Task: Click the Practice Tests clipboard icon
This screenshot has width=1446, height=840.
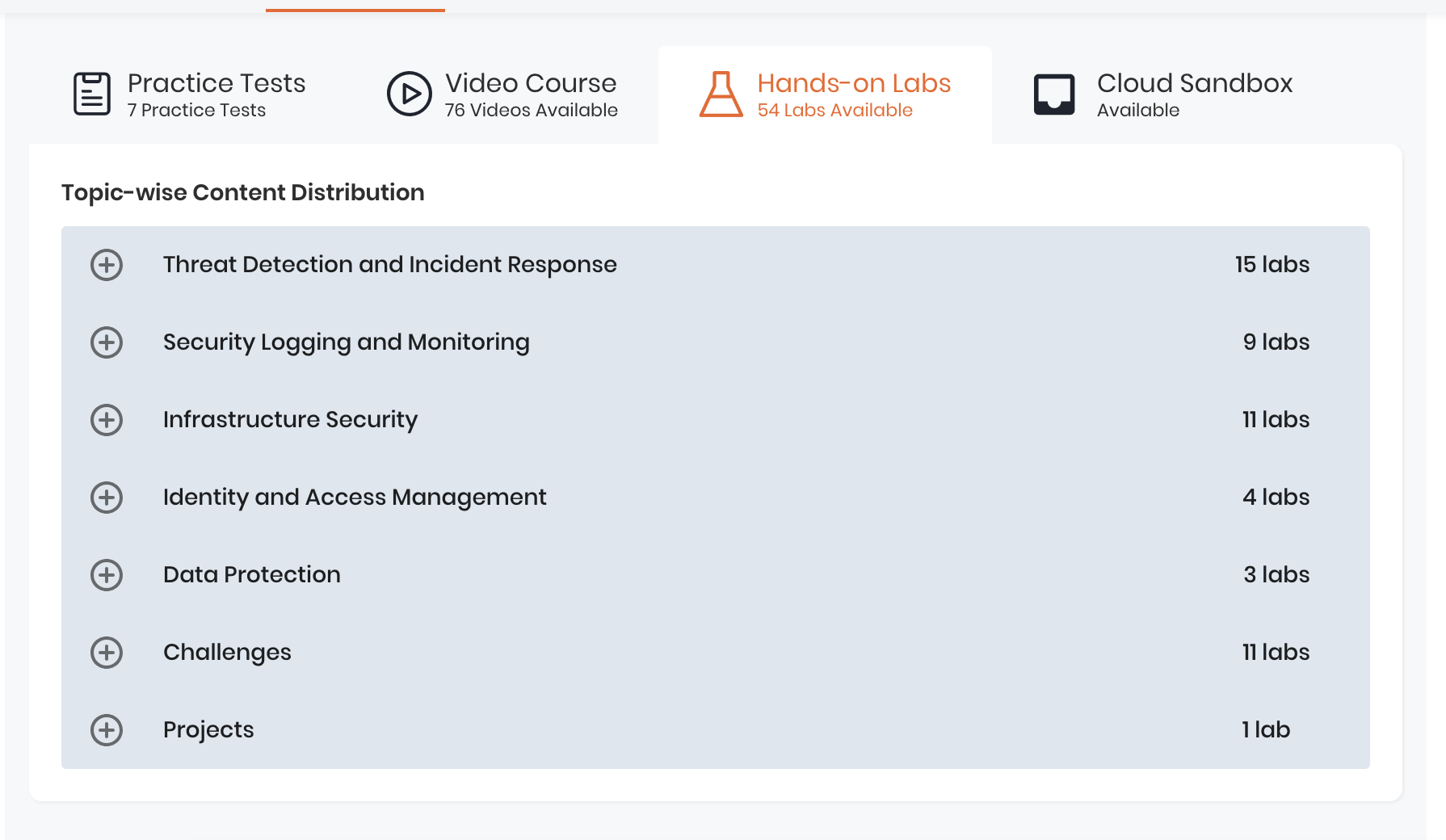Action: pyautogui.click(x=92, y=94)
